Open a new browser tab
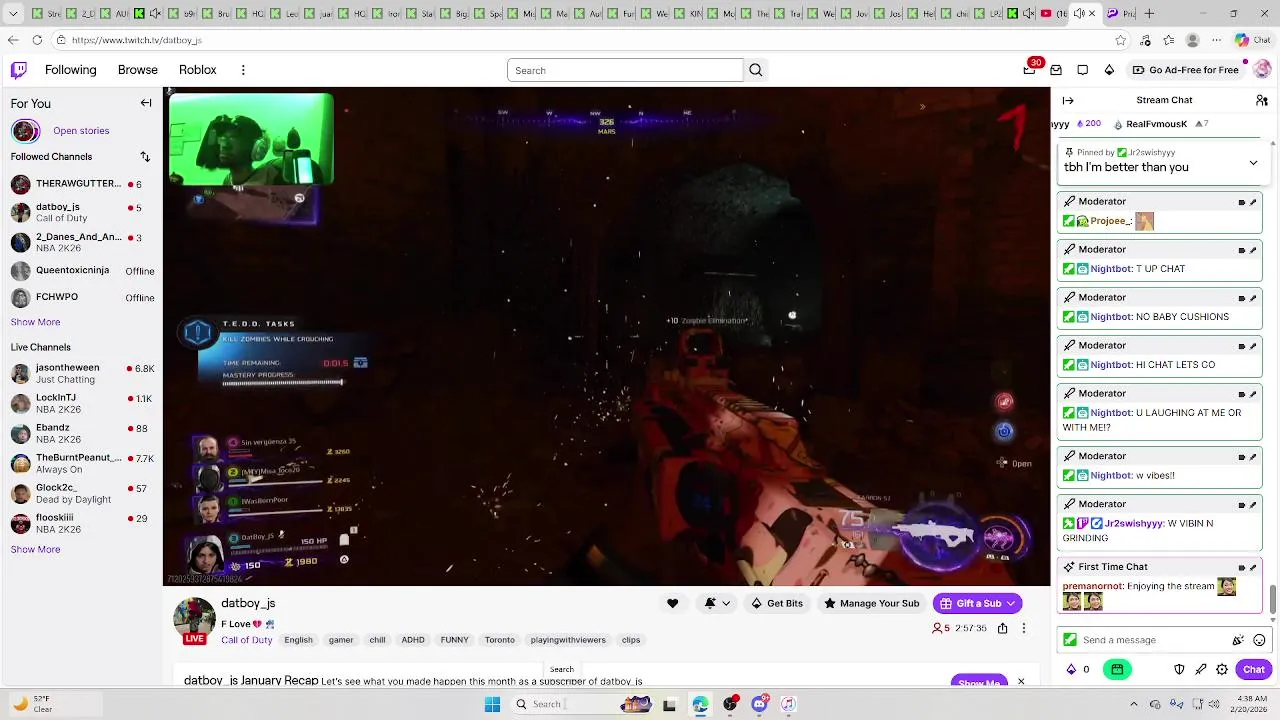The width and height of the screenshot is (1280, 720). 1149,13
